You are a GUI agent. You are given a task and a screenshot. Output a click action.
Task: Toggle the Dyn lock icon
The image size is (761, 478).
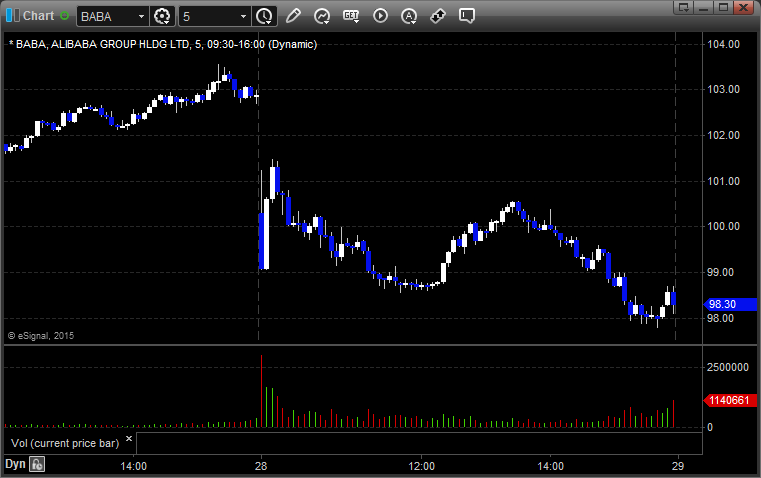point(37,464)
